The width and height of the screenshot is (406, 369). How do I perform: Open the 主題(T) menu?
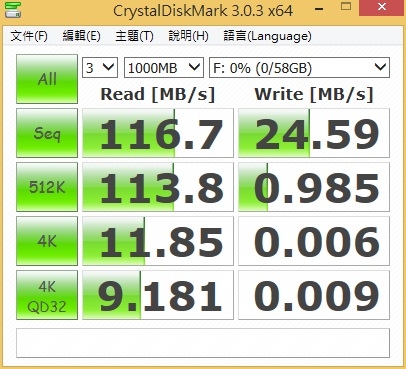[x=134, y=36]
